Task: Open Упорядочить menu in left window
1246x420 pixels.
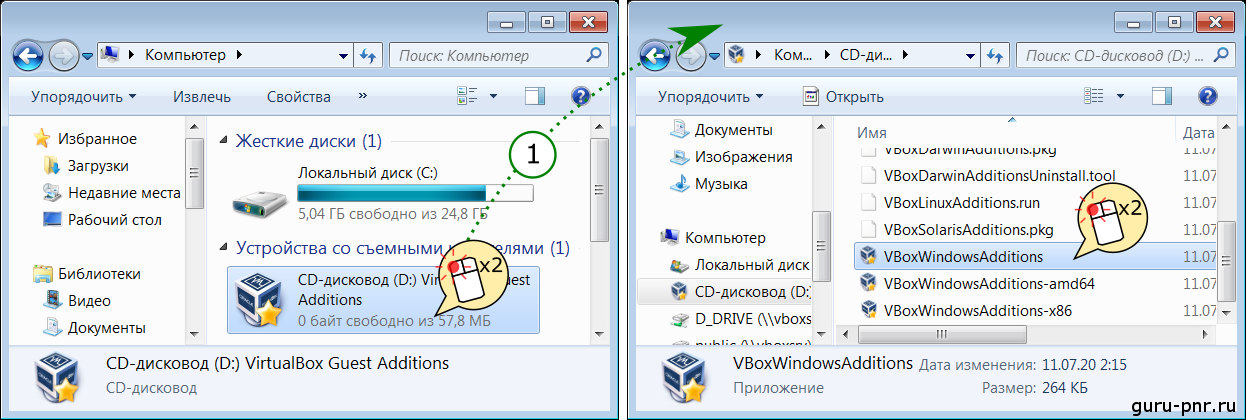Action: [83, 97]
